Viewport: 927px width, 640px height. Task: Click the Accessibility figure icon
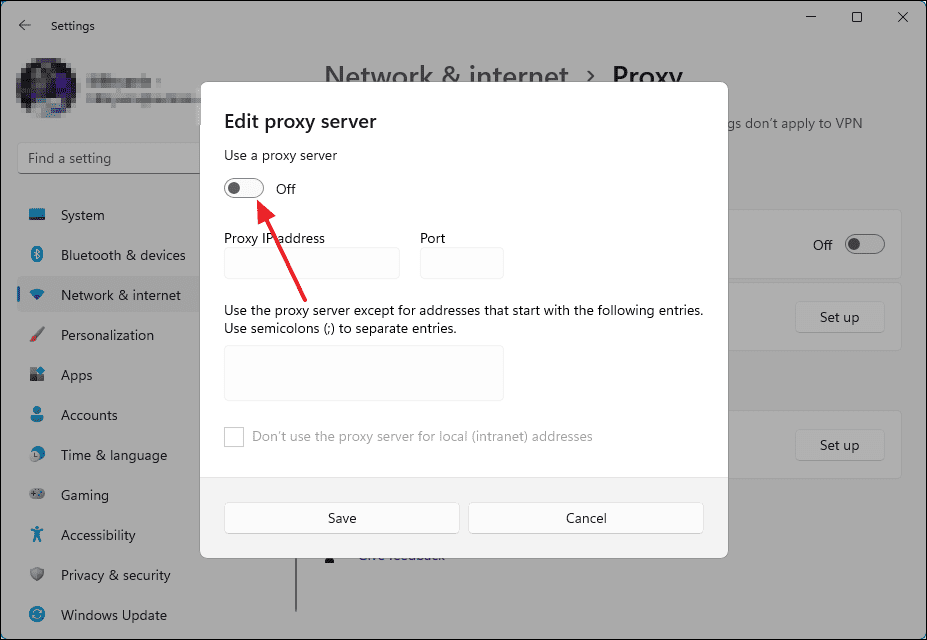coord(37,534)
